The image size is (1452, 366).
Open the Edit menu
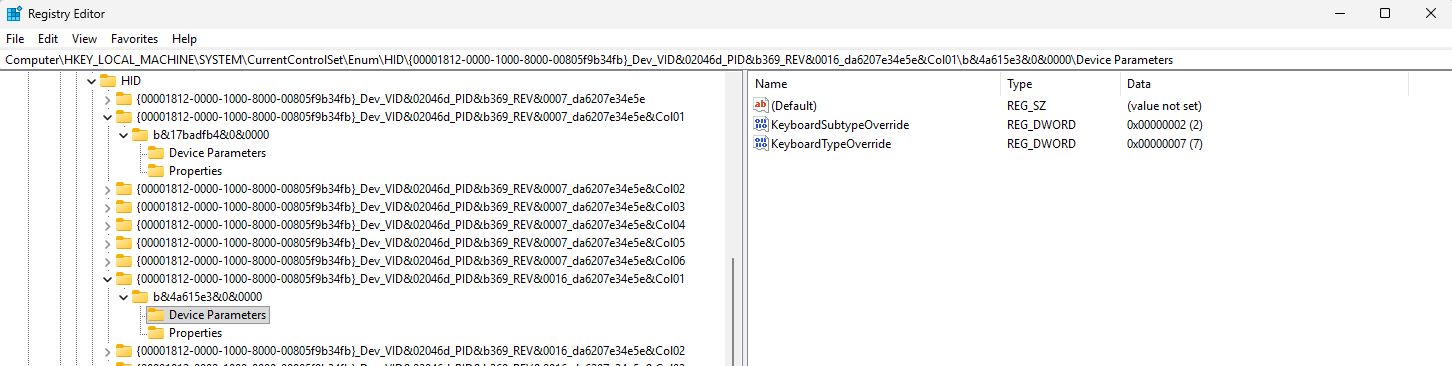pos(48,38)
